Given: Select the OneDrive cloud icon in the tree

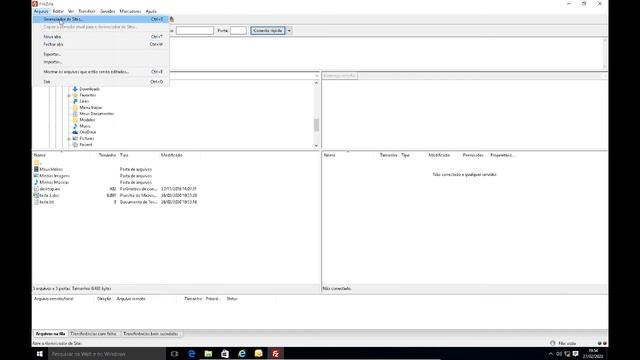Looking at the screenshot, I should 75,132.
